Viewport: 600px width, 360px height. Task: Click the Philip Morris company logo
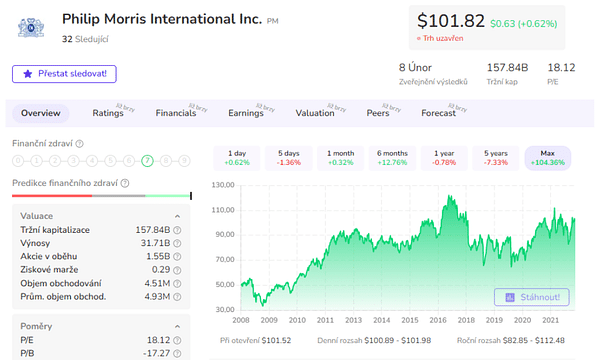point(31,28)
